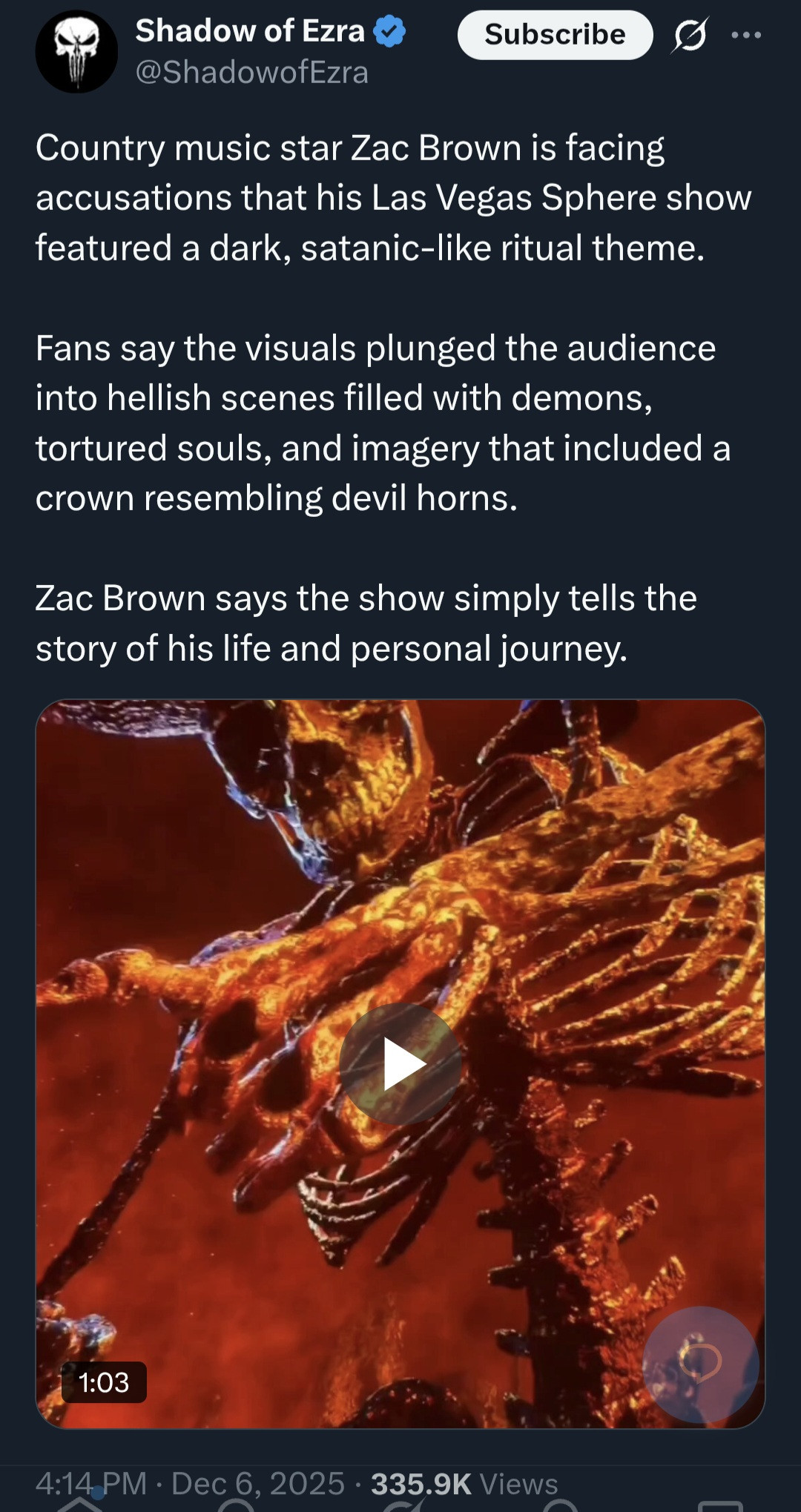Tap the Subscribe button
Viewport: 801px width, 1512px height.
coord(555,35)
